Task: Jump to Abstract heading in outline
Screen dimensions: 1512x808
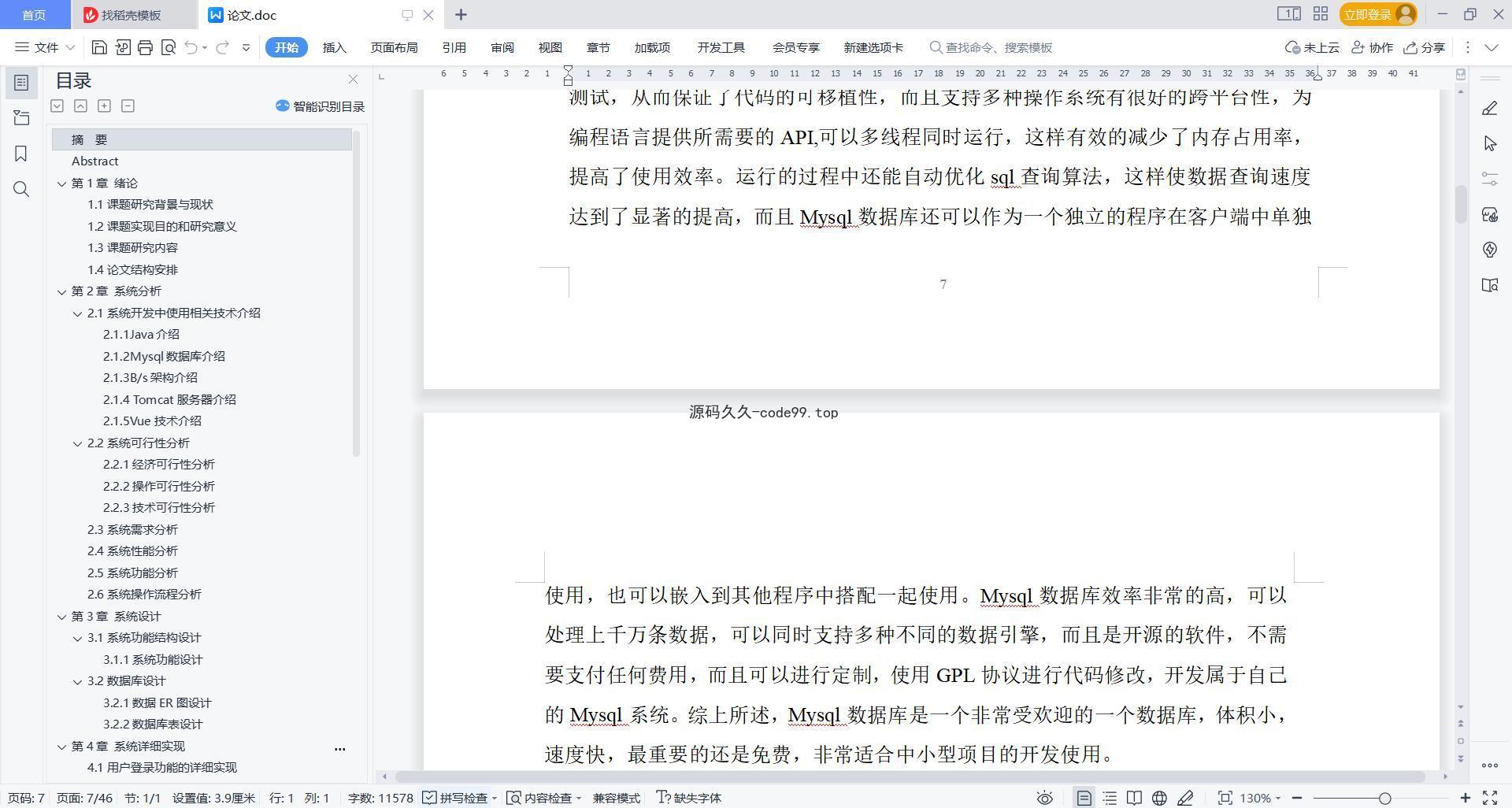Action: [x=94, y=161]
